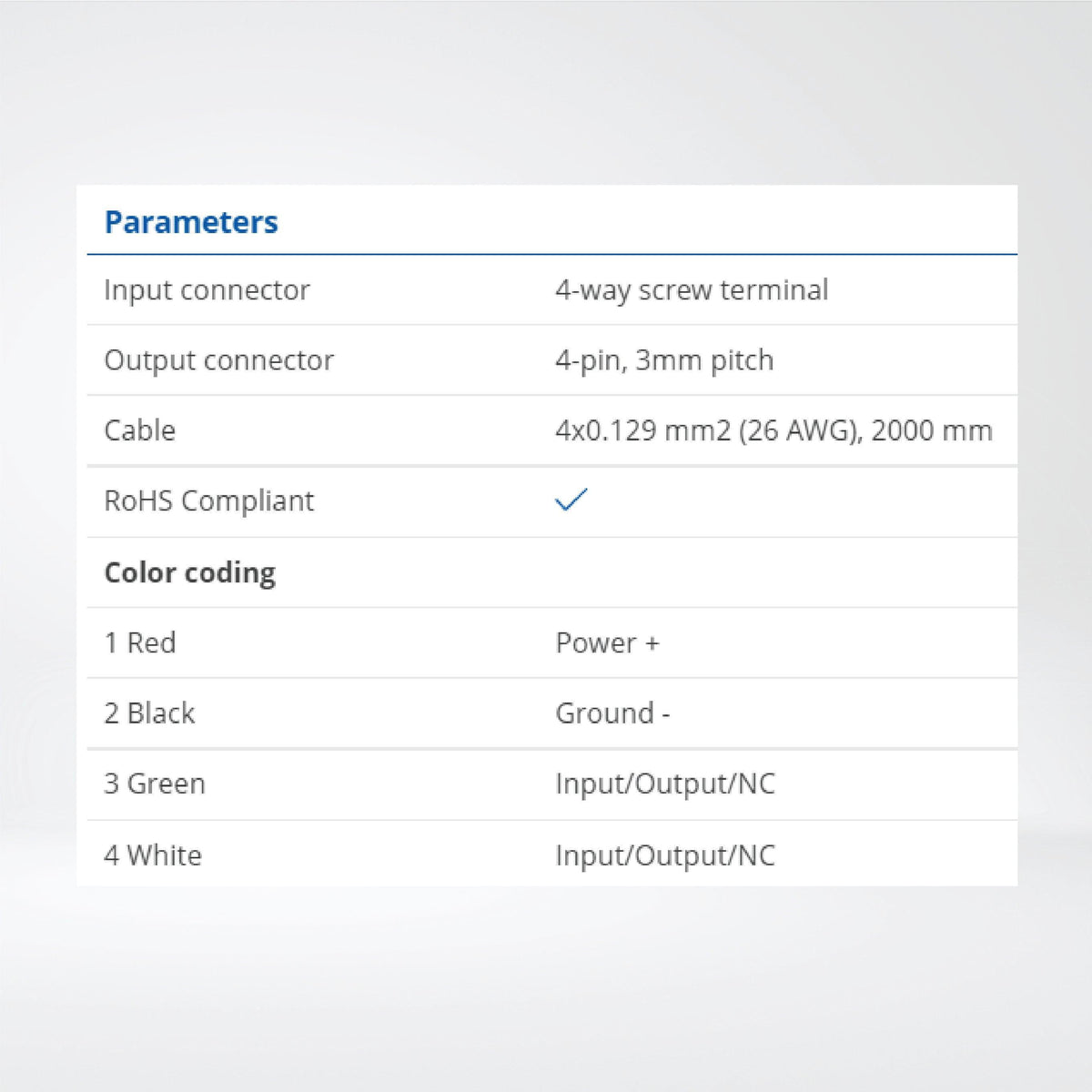Click the RoHS Compliant label

tap(208, 500)
